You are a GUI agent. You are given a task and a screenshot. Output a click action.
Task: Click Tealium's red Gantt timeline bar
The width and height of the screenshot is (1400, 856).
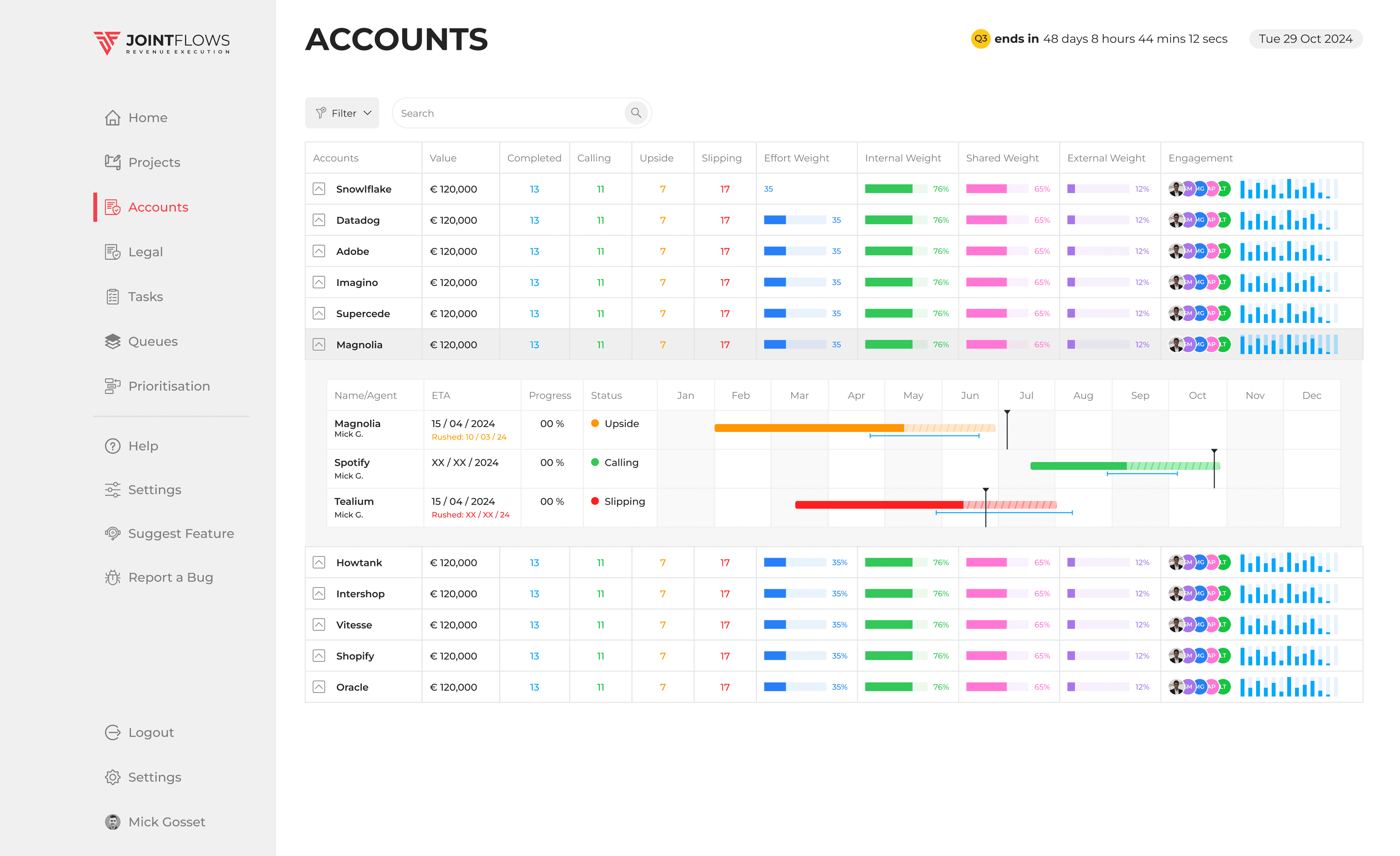[926, 505]
